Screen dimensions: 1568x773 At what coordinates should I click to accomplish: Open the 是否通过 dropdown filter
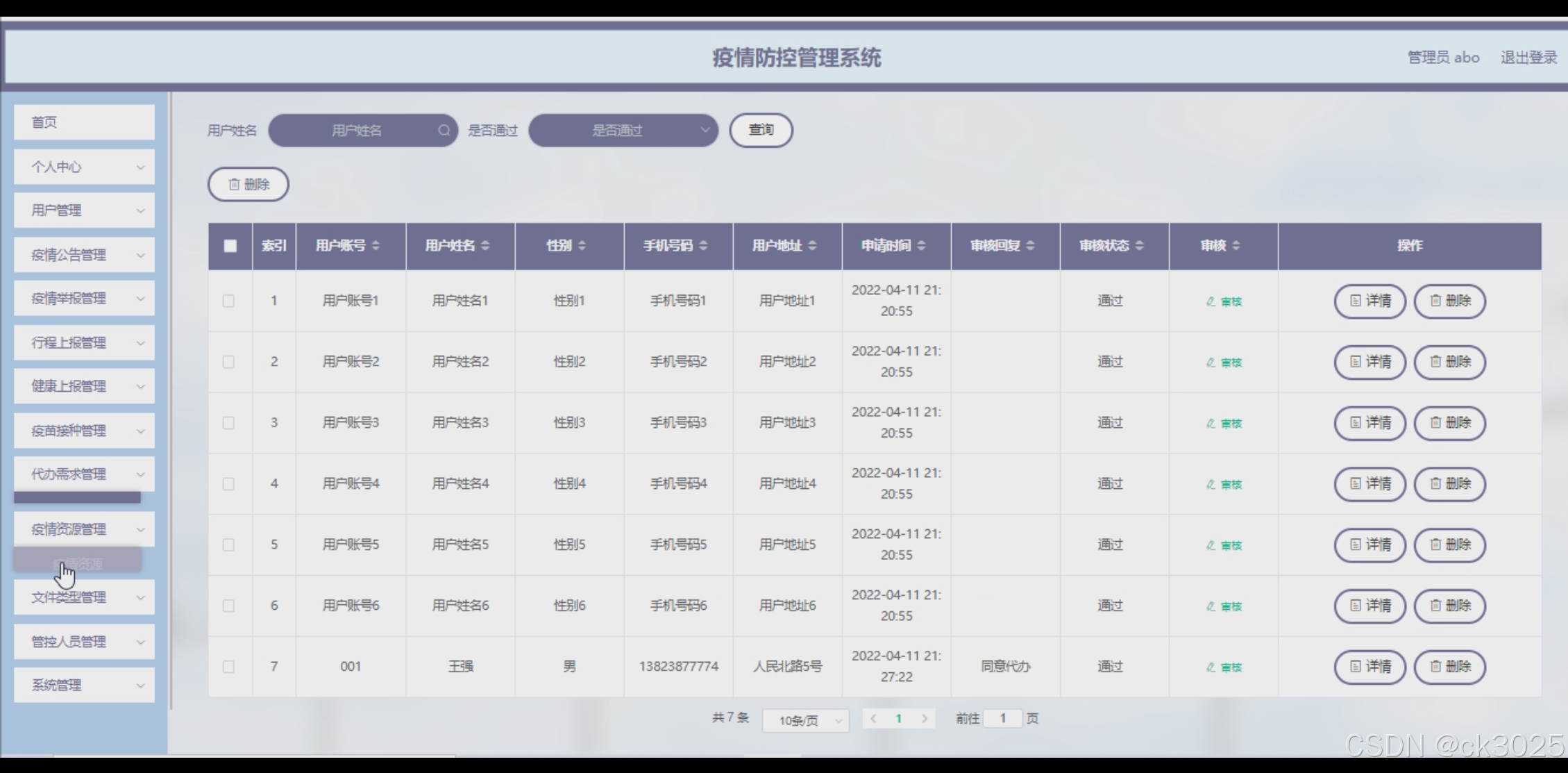click(x=623, y=131)
